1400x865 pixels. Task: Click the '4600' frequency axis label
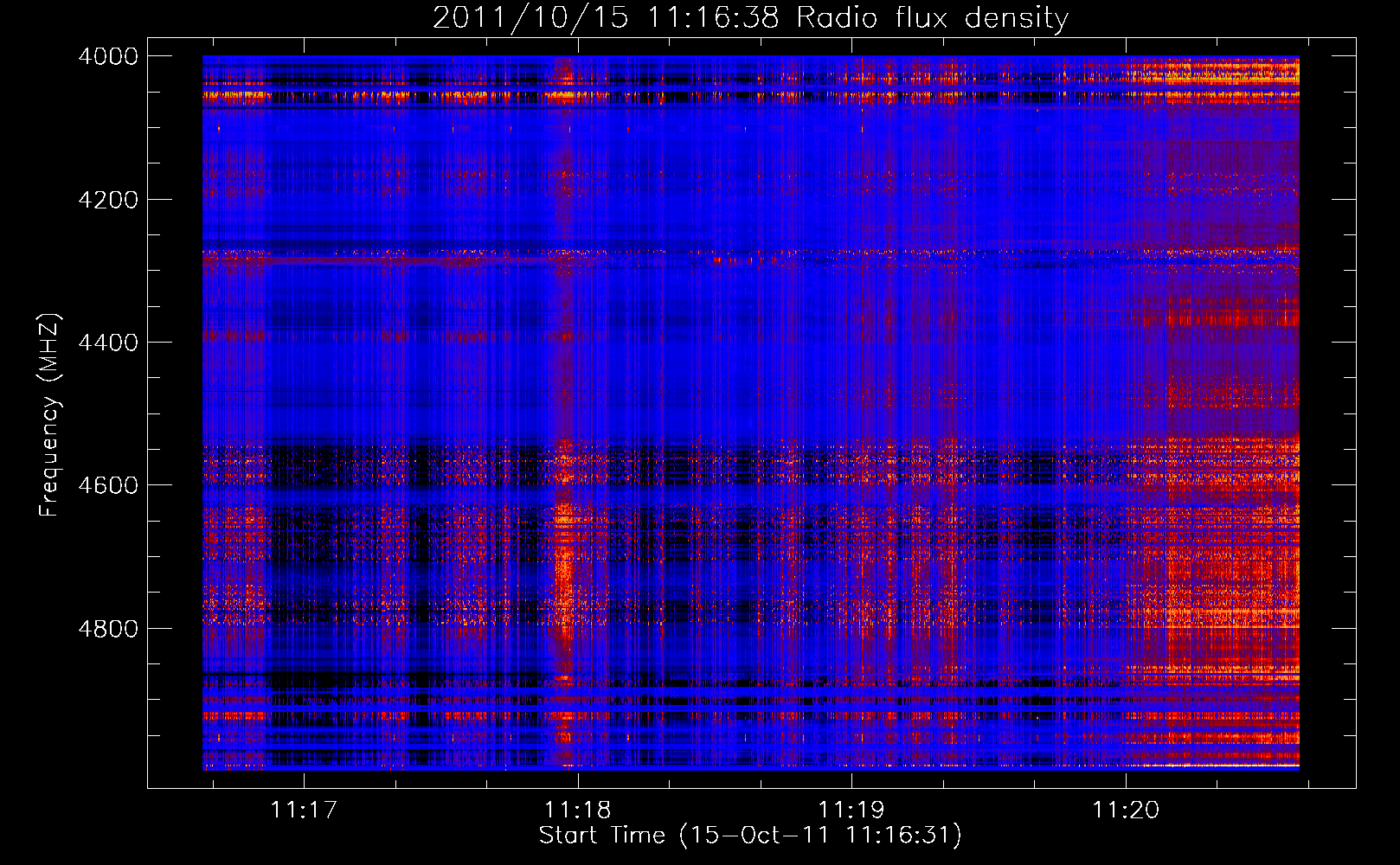[x=108, y=485]
